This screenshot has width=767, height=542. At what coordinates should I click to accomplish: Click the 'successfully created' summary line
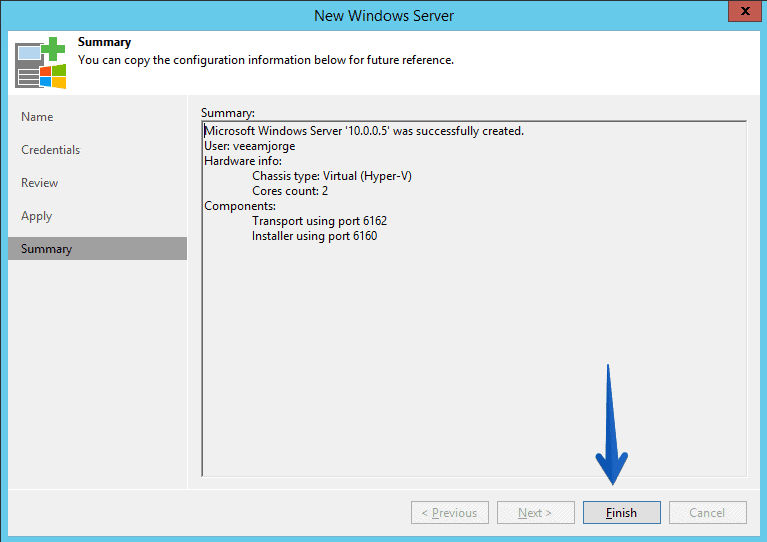364,131
